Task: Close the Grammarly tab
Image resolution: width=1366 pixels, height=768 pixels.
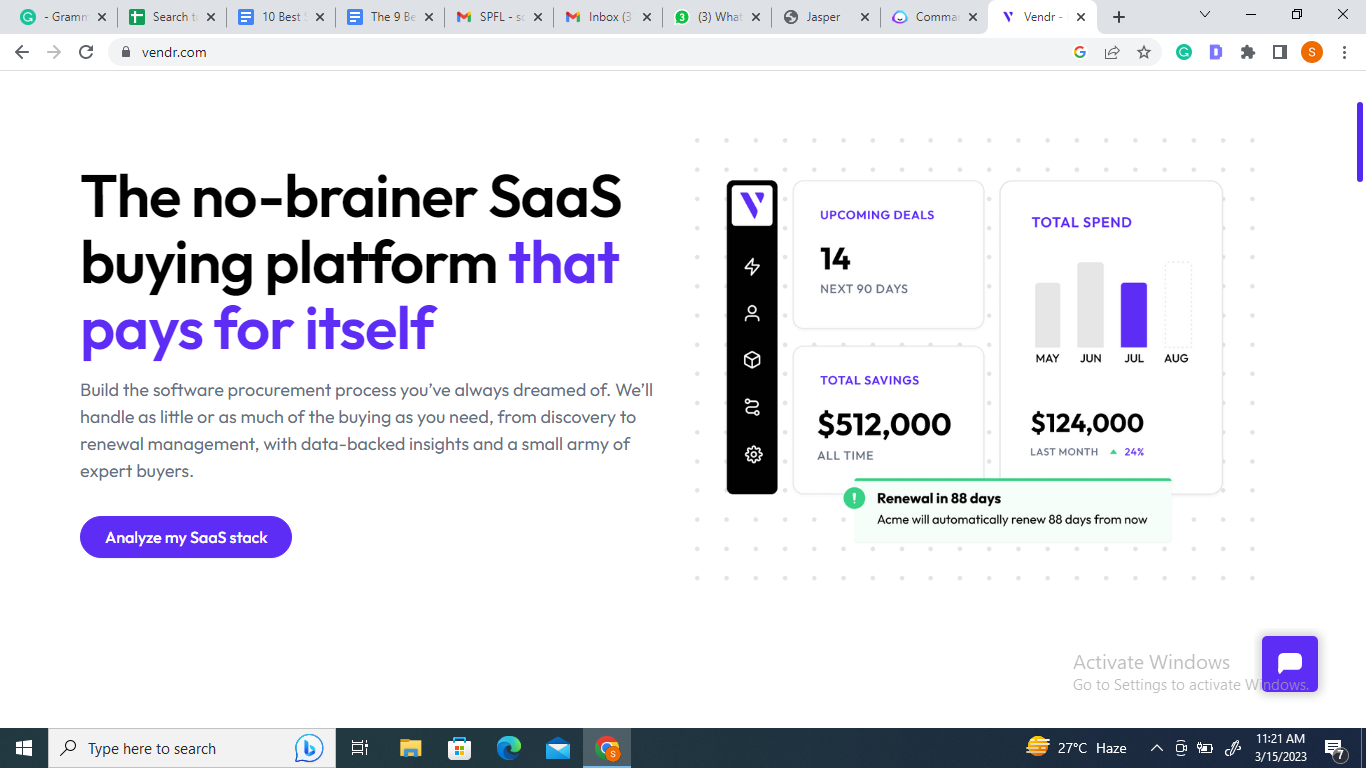Action: coord(101,17)
